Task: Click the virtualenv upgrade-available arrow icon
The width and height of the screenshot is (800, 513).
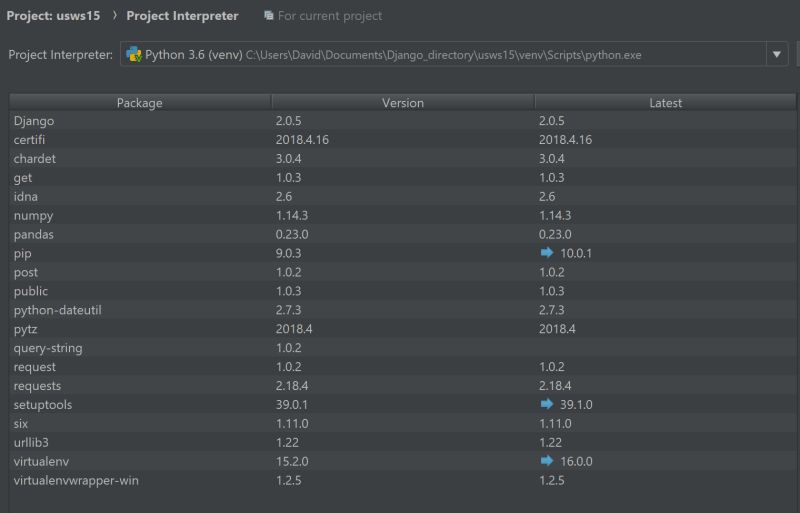Action: (547, 461)
